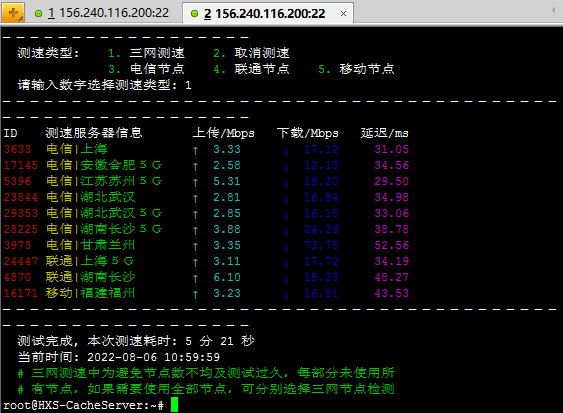Click latency value 52.56
Viewport: 563px width, 413px height.
tap(391, 245)
